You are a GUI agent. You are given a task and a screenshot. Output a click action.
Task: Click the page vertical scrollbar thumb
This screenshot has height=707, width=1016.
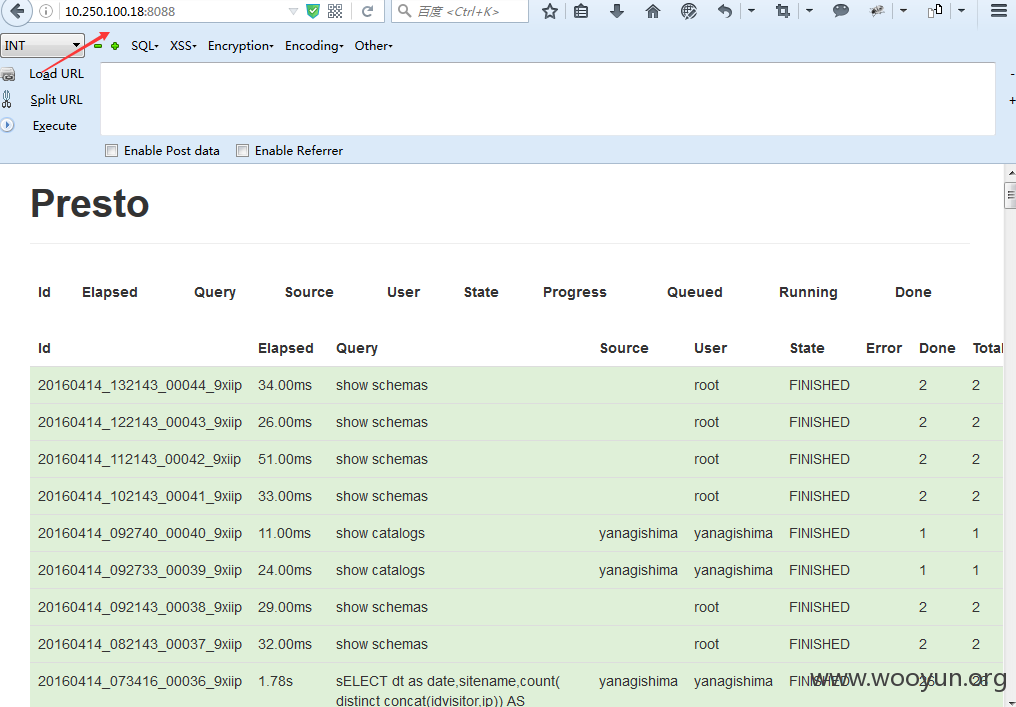click(1010, 195)
